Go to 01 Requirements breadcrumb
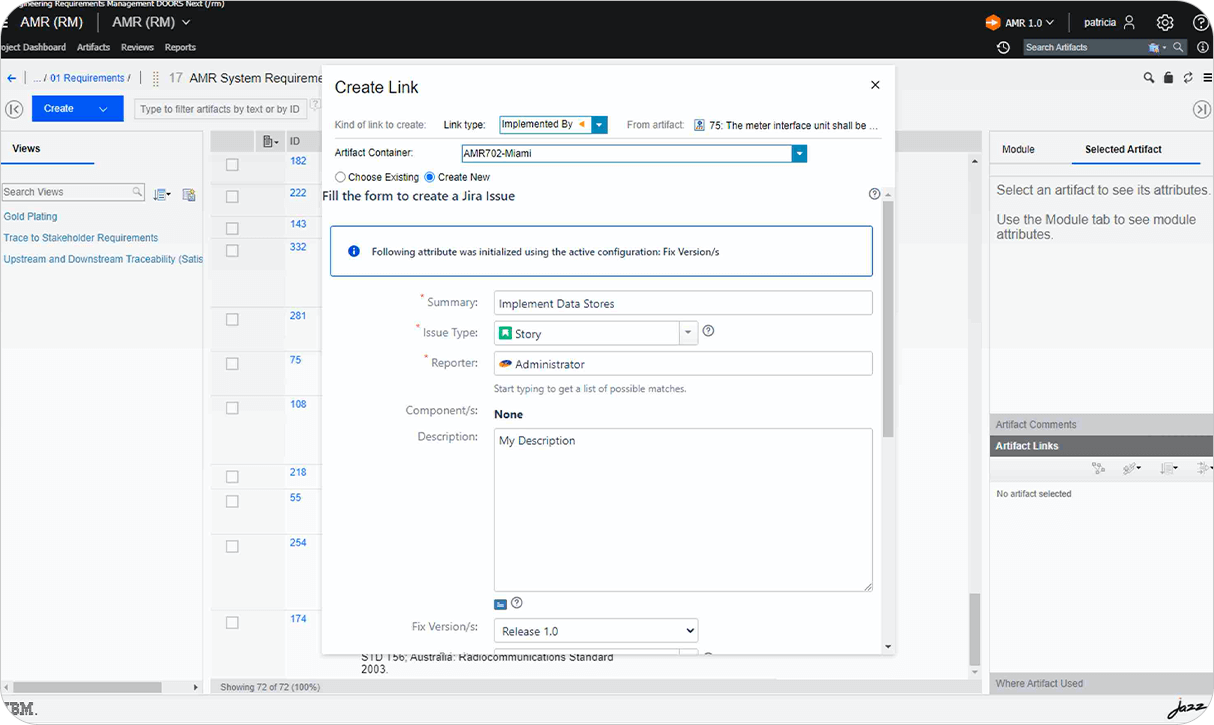Image resolution: width=1214 pixels, height=725 pixels. [x=87, y=78]
